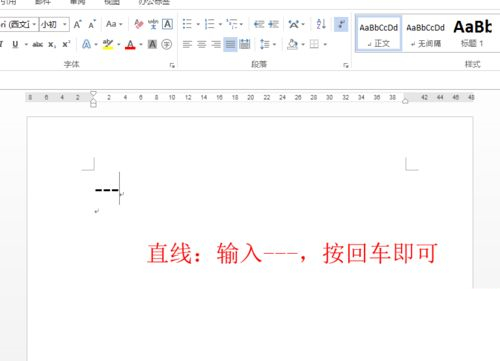Expand font color dropdown arrow
This screenshot has width=500, height=361.
point(141,44)
